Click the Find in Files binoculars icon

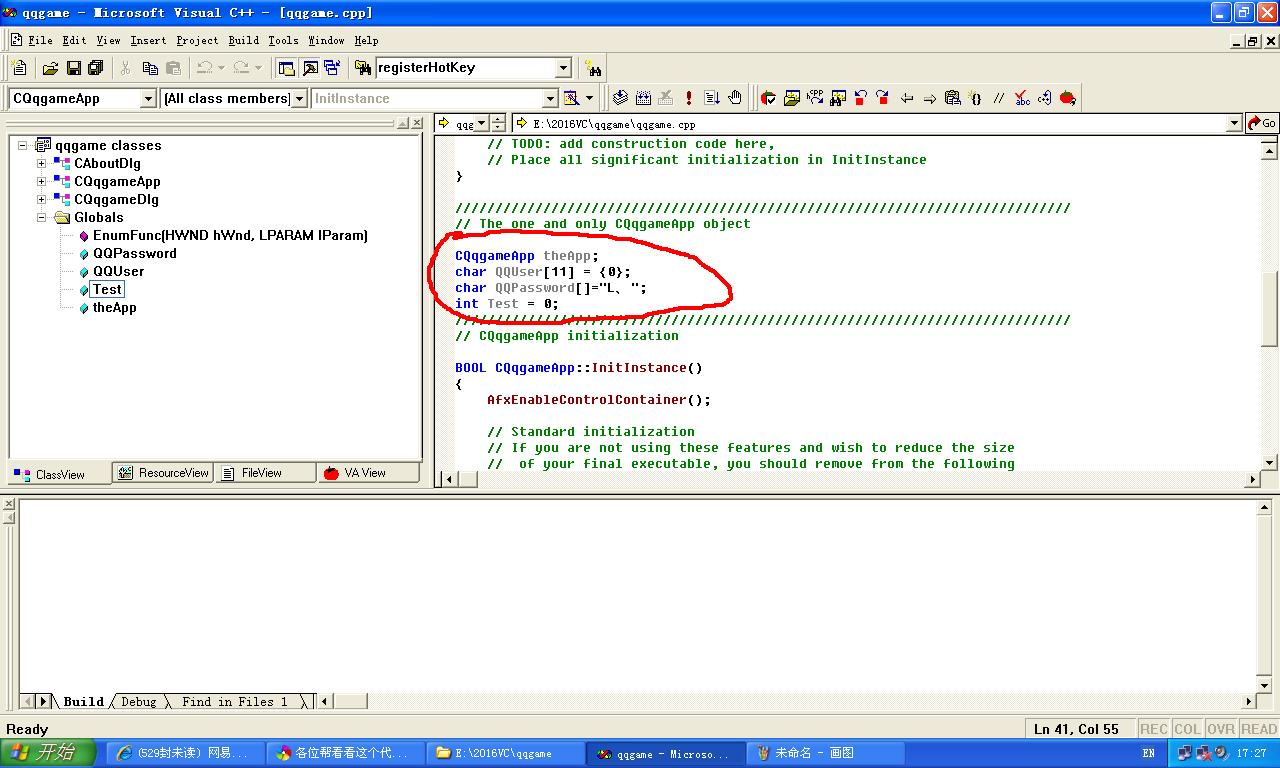click(x=364, y=68)
